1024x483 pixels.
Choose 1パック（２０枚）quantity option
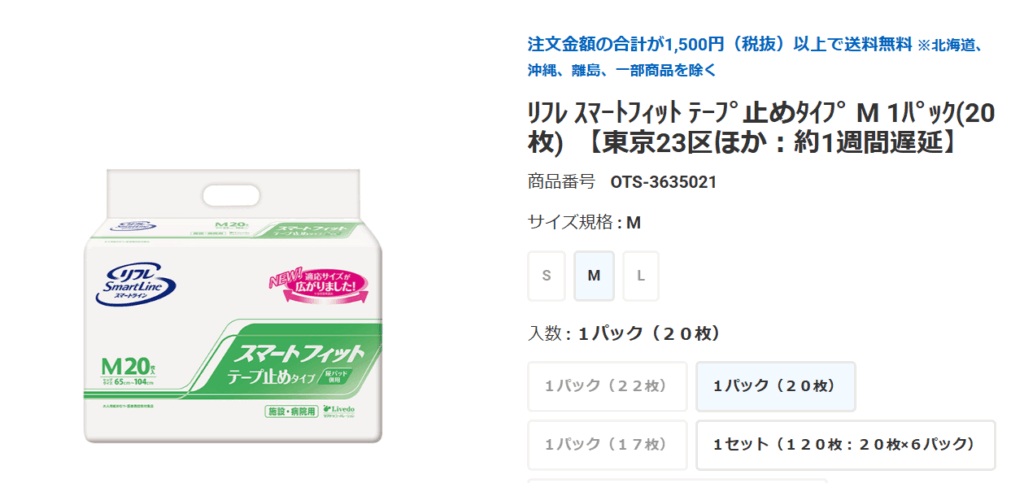pyautogui.click(x=775, y=386)
